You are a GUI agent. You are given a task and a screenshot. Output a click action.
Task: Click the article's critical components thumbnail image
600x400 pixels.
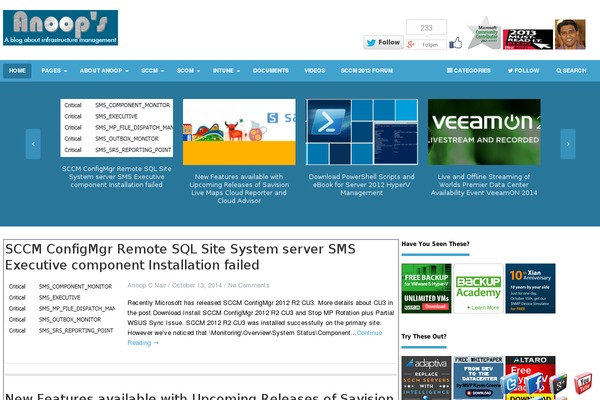click(61, 309)
